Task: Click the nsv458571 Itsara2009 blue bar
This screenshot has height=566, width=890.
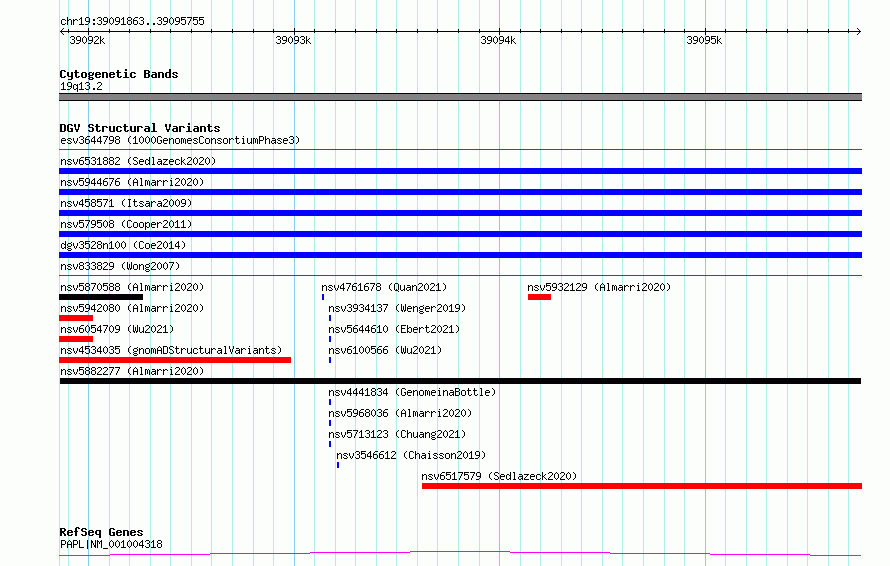Action: [x=460, y=213]
